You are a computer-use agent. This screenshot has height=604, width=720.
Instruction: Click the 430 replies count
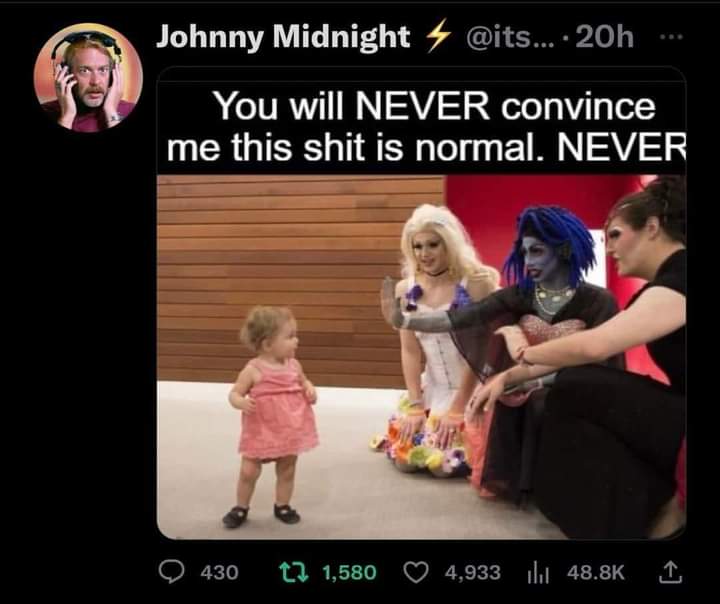click(219, 573)
